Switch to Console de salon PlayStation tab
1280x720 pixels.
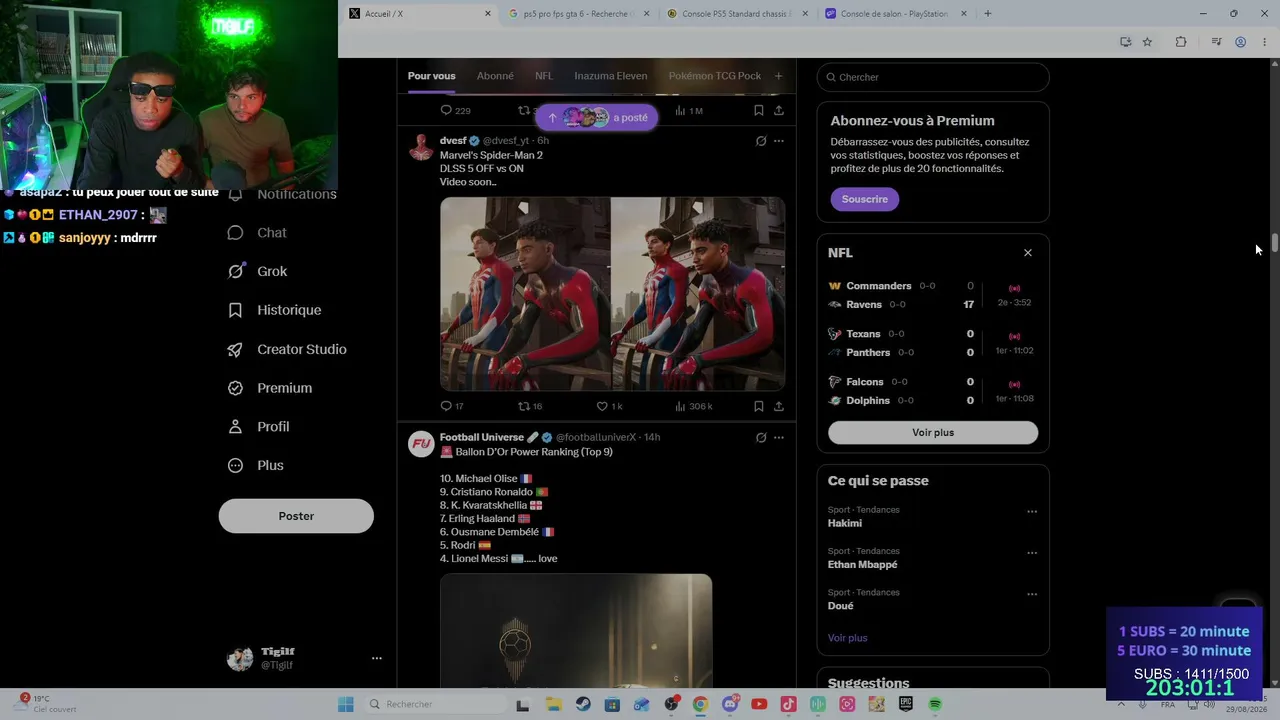click(895, 14)
